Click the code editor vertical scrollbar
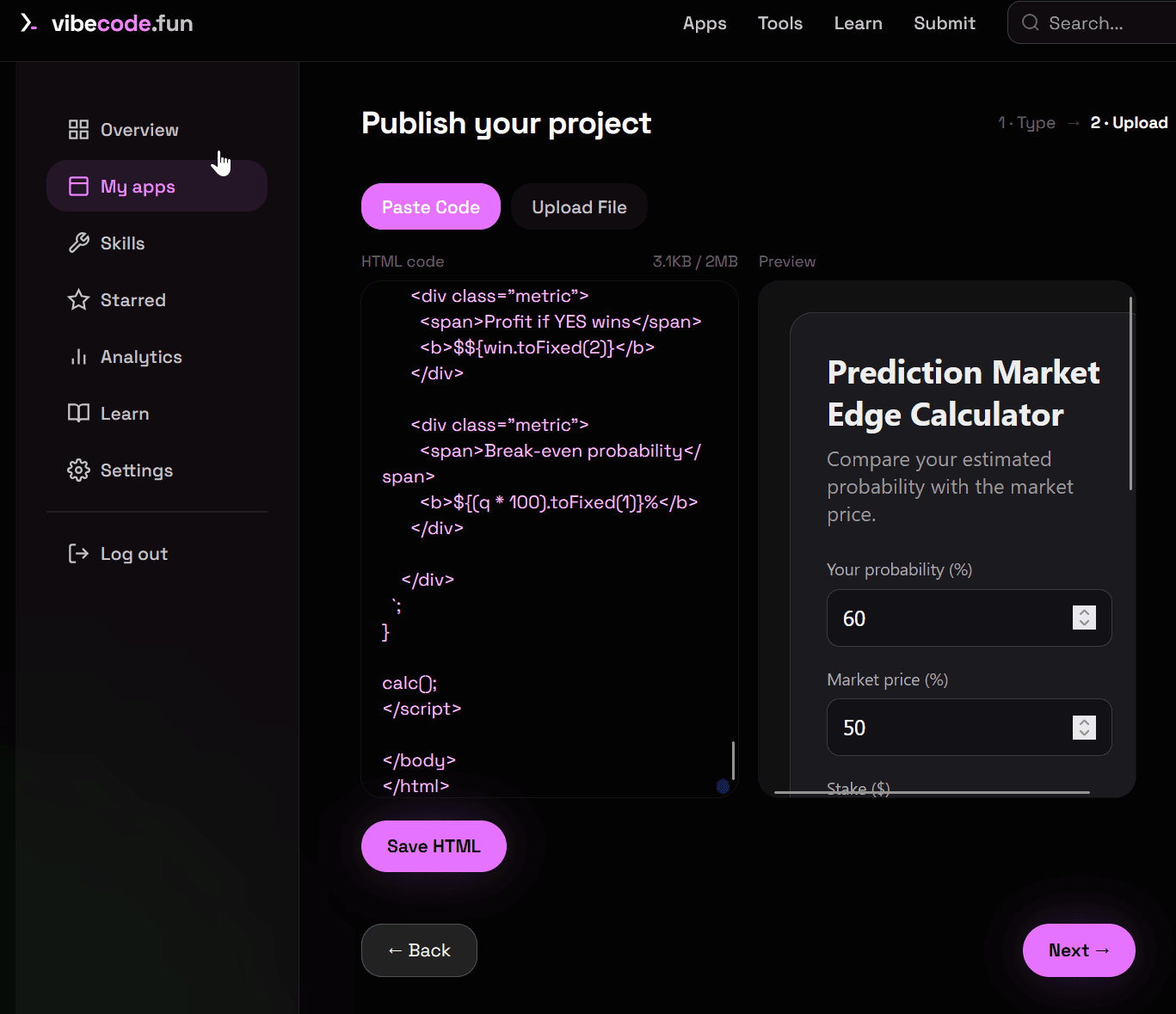The image size is (1176, 1014). 733,760
